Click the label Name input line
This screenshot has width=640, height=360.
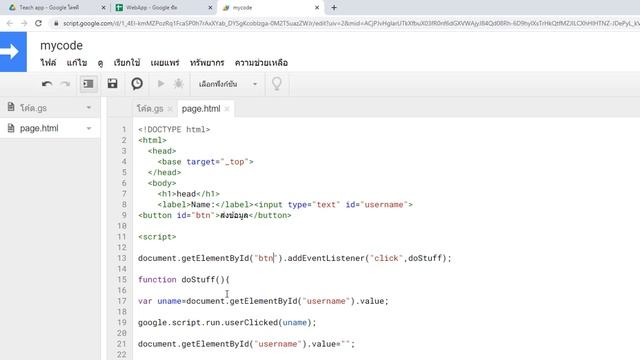[285, 204]
